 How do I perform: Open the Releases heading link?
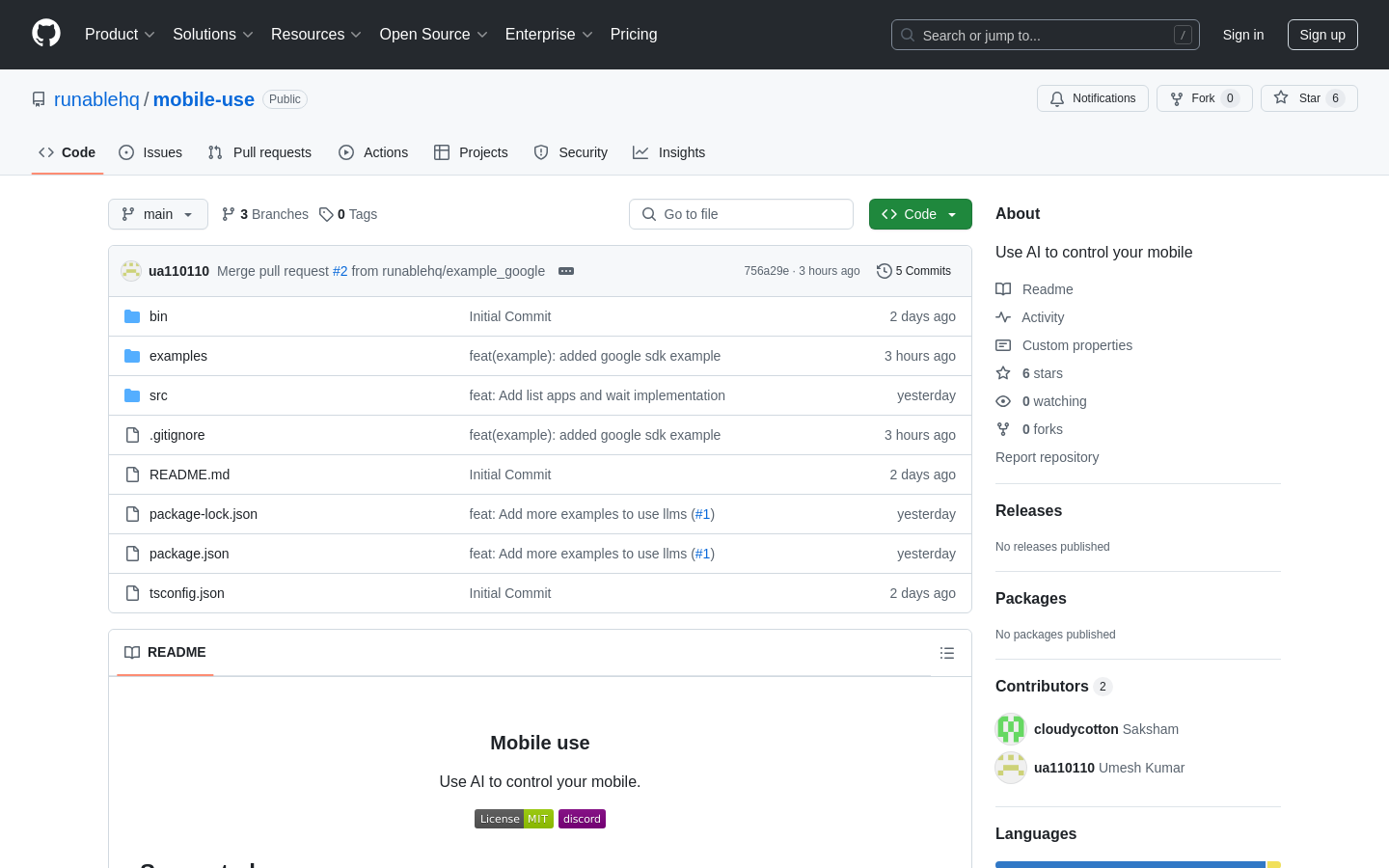[1028, 511]
